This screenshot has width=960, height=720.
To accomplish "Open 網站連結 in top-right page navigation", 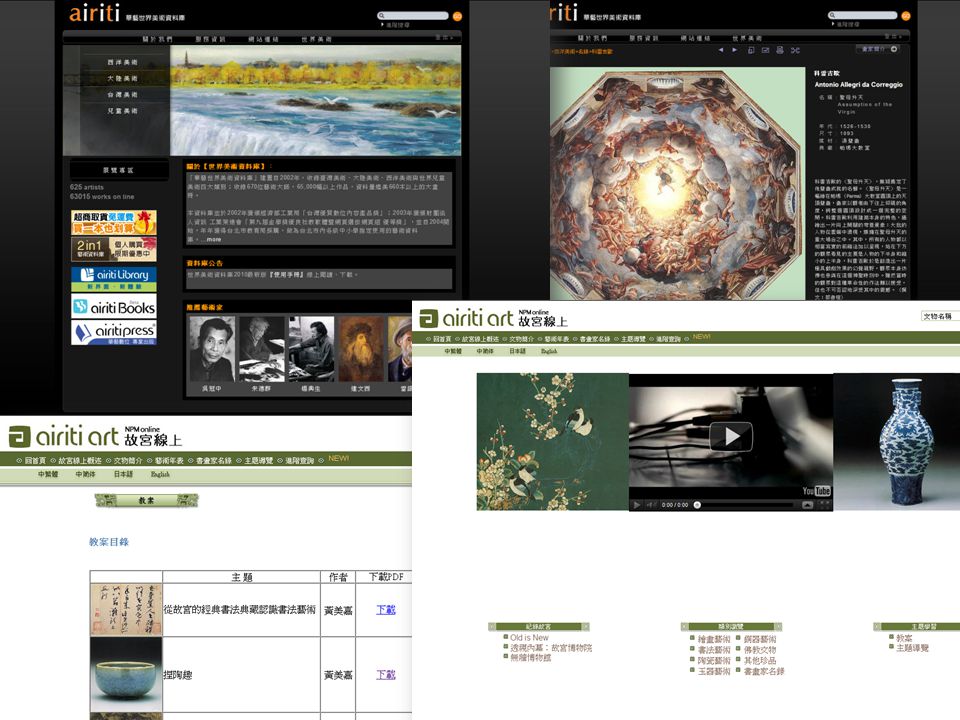I will coord(696,38).
